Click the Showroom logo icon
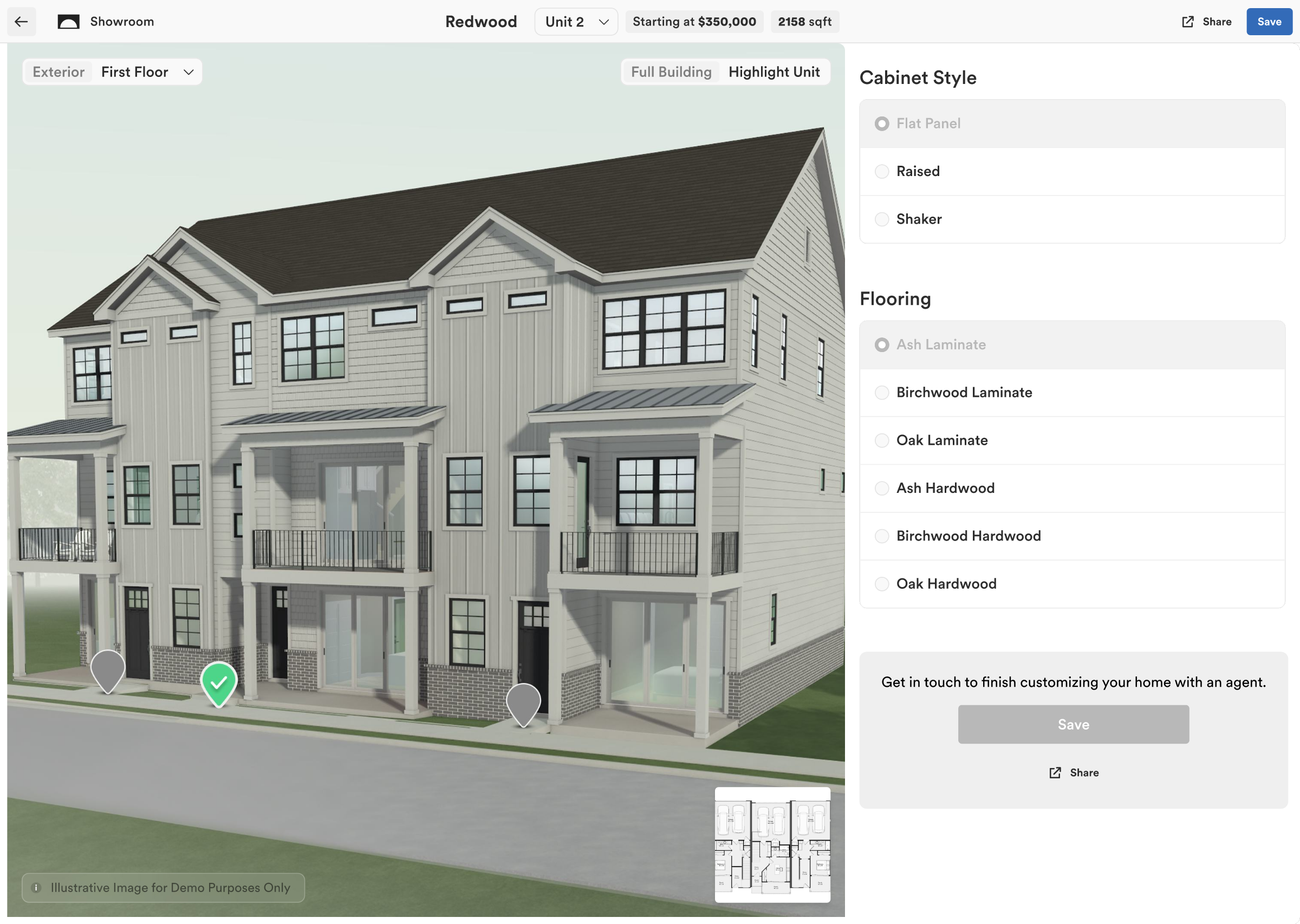 click(68, 22)
